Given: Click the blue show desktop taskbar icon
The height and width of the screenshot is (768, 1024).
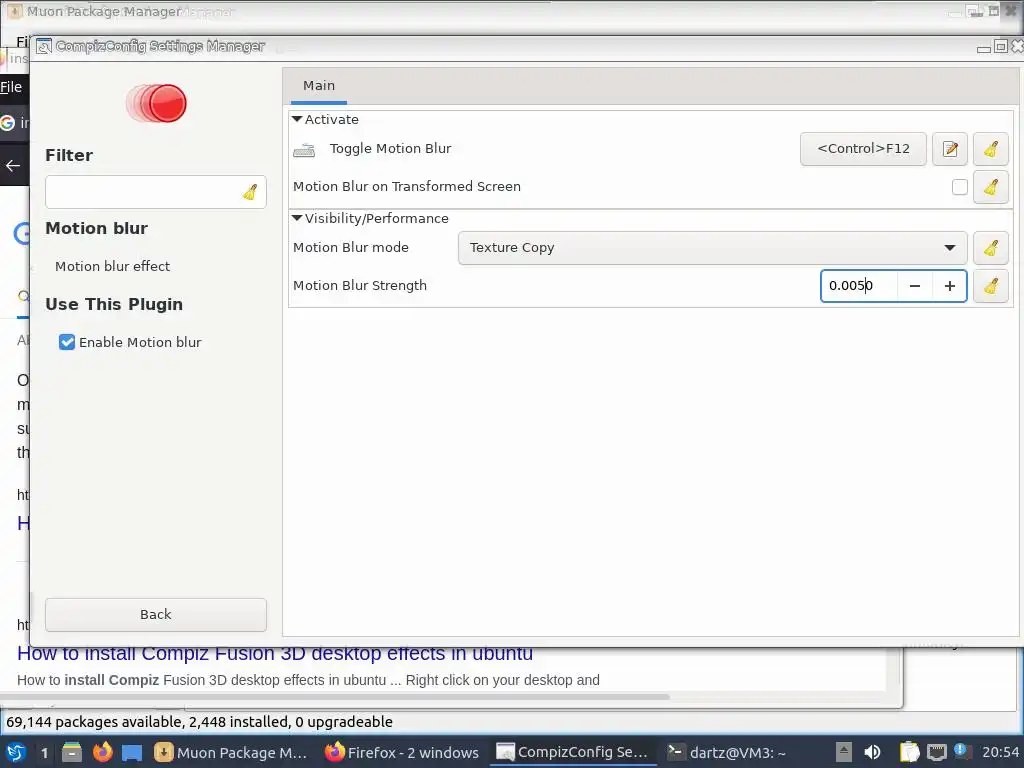Looking at the screenshot, I should [132, 753].
